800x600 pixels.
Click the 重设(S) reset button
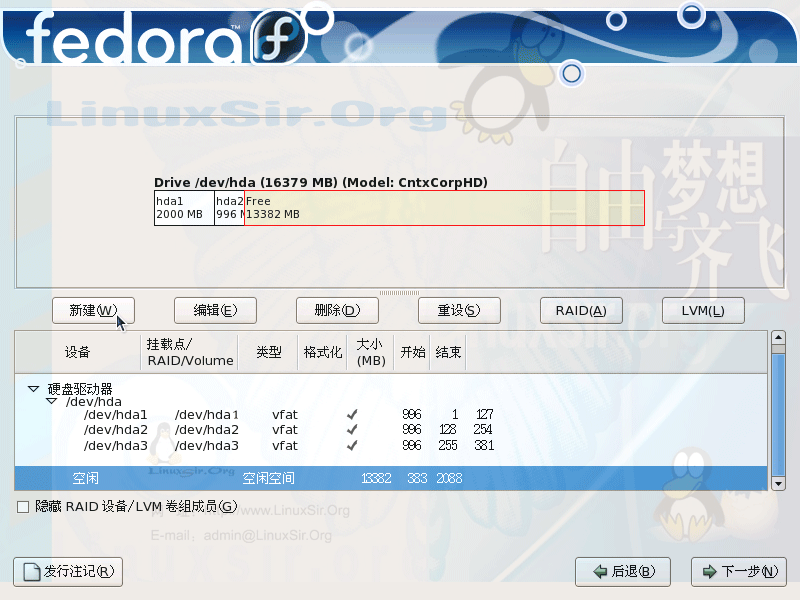coord(459,310)
